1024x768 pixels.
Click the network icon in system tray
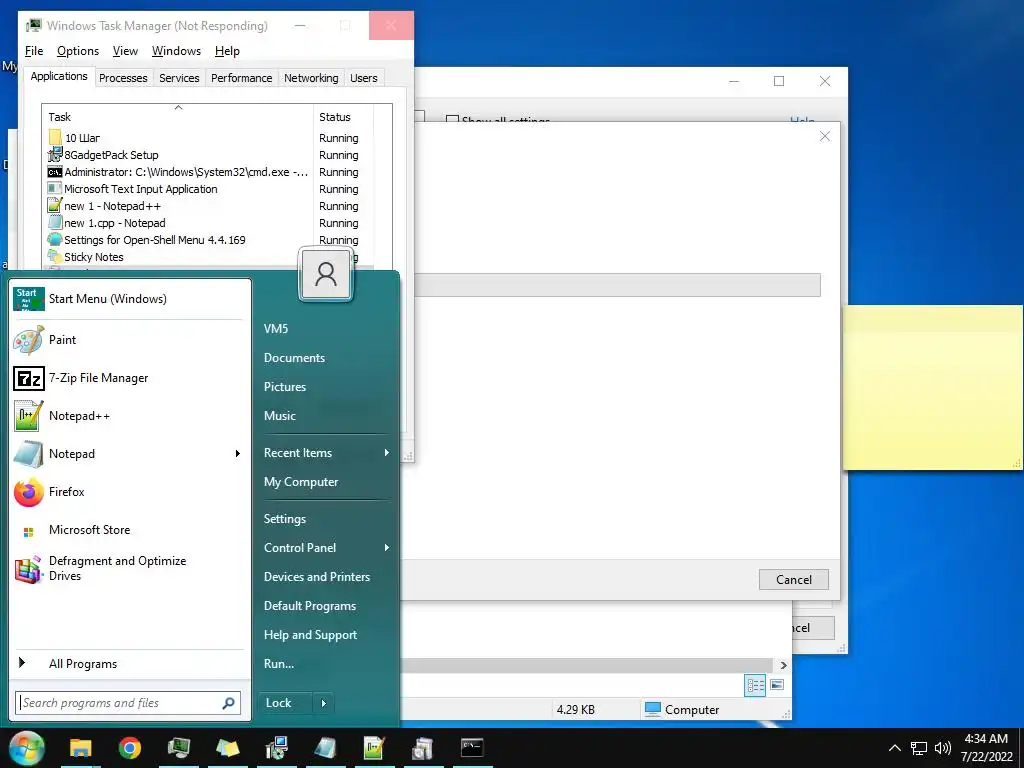(x=919, y=748)
